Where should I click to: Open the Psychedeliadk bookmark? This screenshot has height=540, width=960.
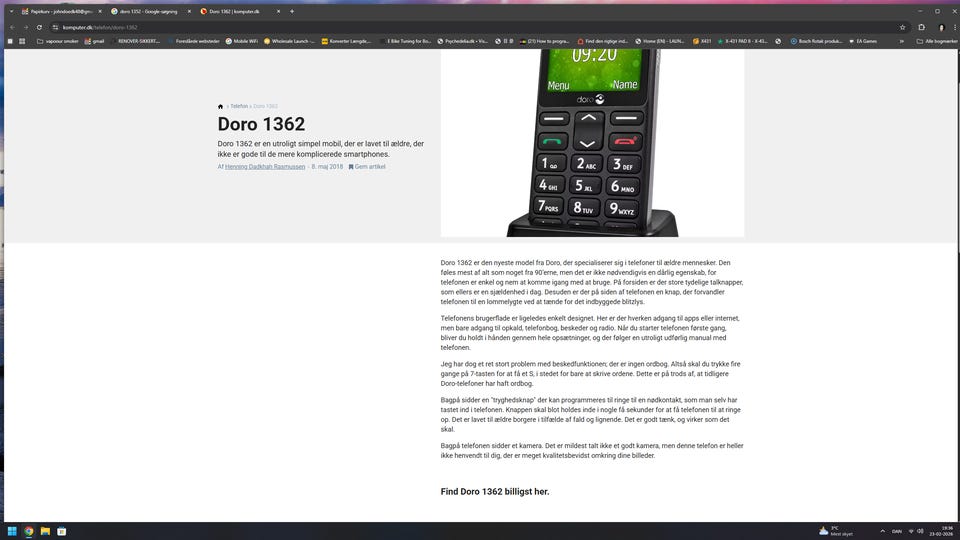click(x=462, y=41)
